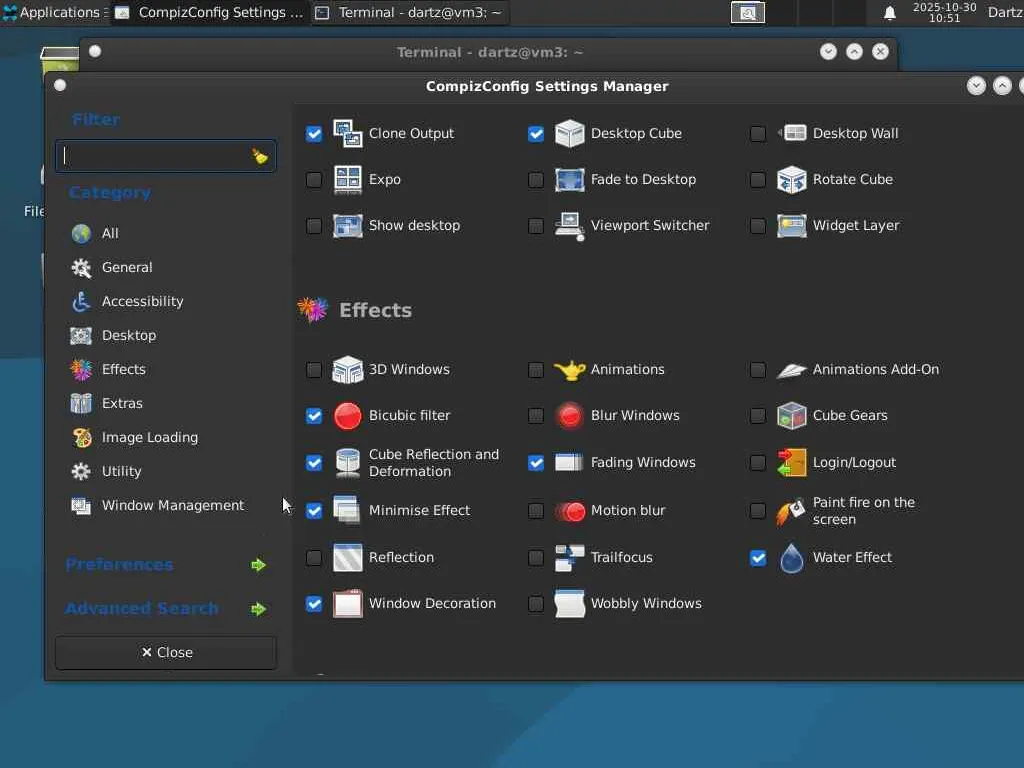Disable the Clone Output checkbox
Viewport: 1024px width, 768px height.
314,134
